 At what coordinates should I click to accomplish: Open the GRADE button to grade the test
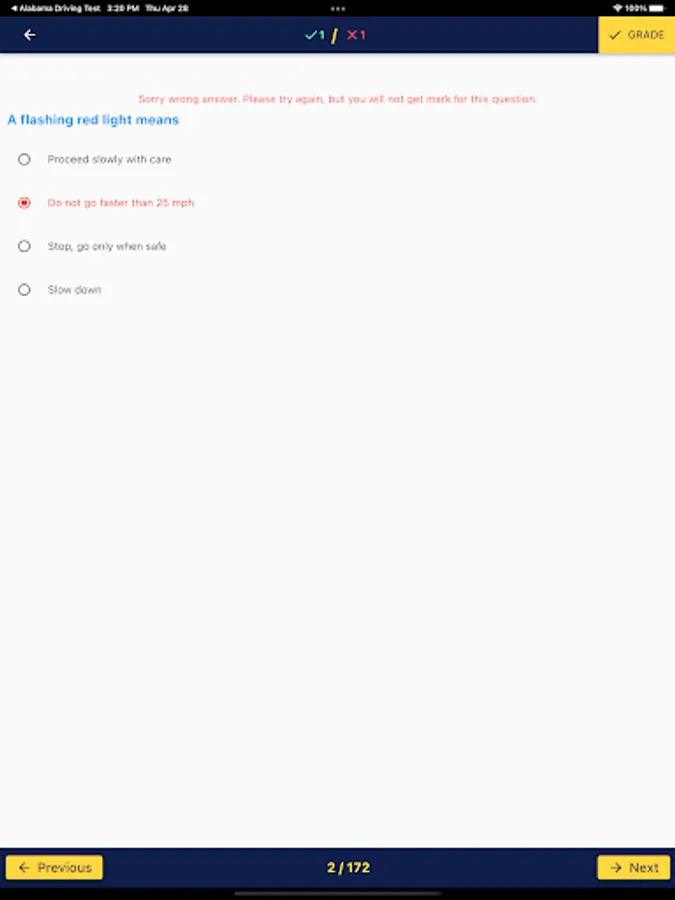pos(637,35)
